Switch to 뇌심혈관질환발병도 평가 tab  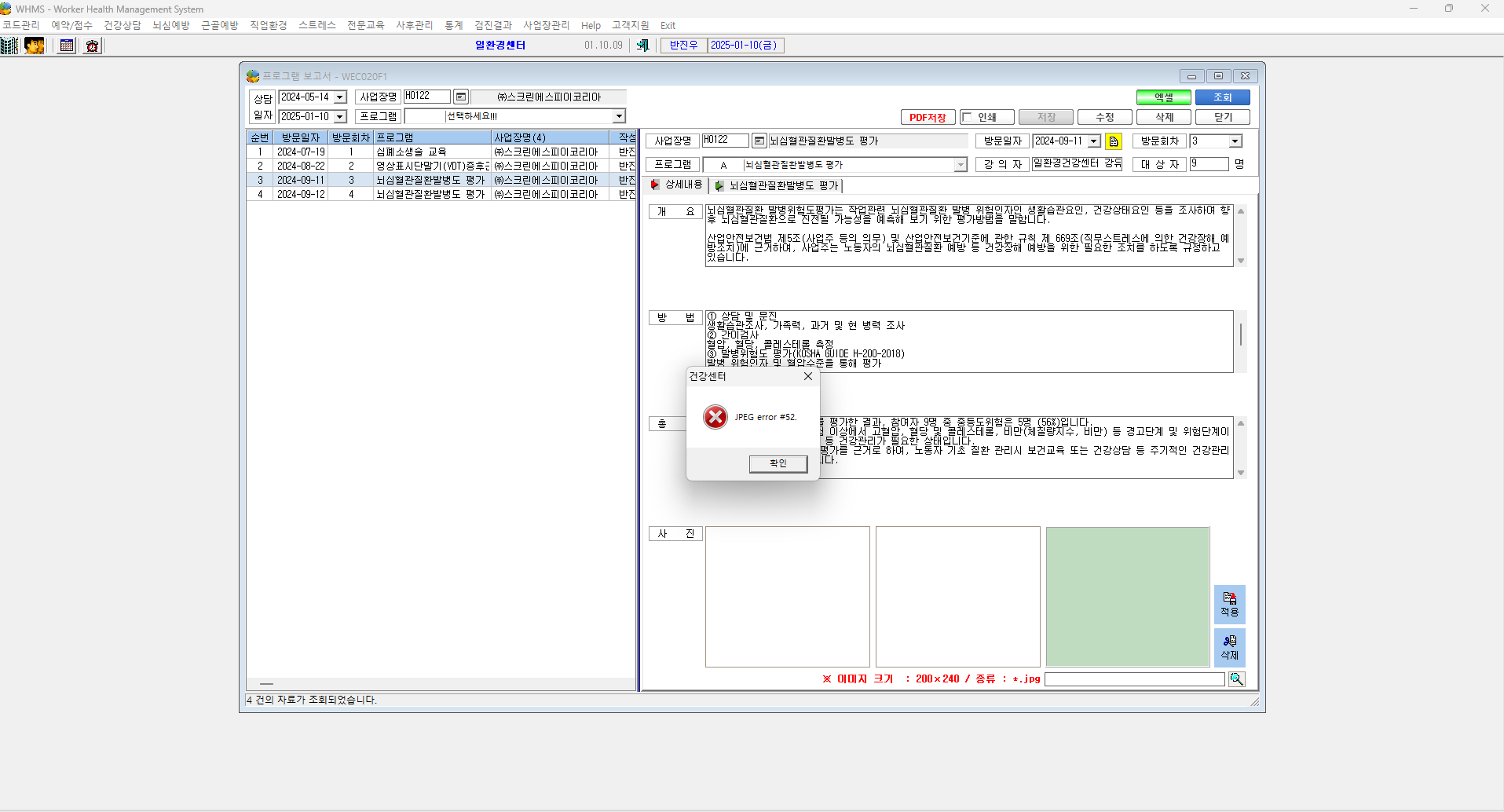click(x=777, y=186)
